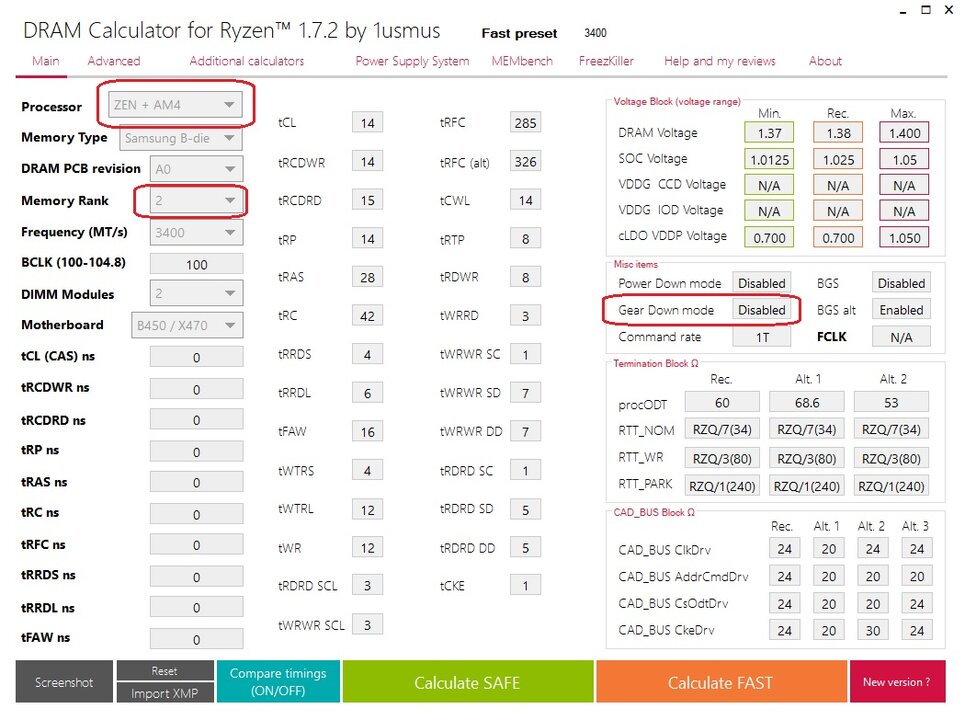Switch to the MEMbench tab
965x720 pixels.
click(522, 61)
